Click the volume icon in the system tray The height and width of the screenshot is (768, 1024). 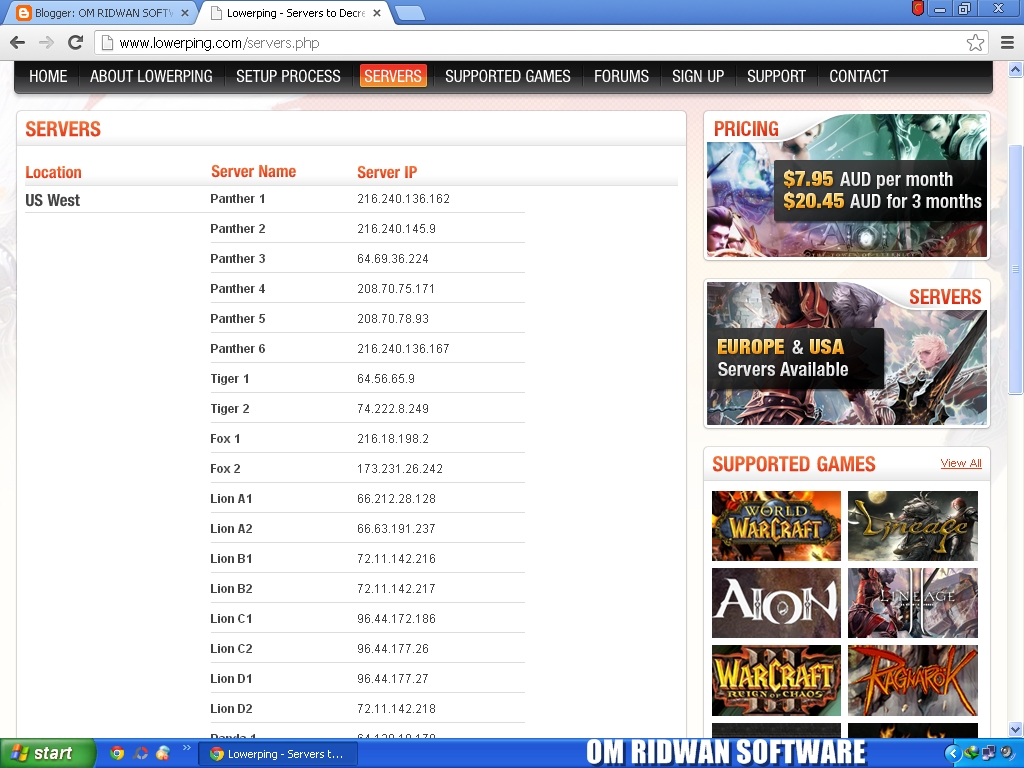[x=1006, y=754]
